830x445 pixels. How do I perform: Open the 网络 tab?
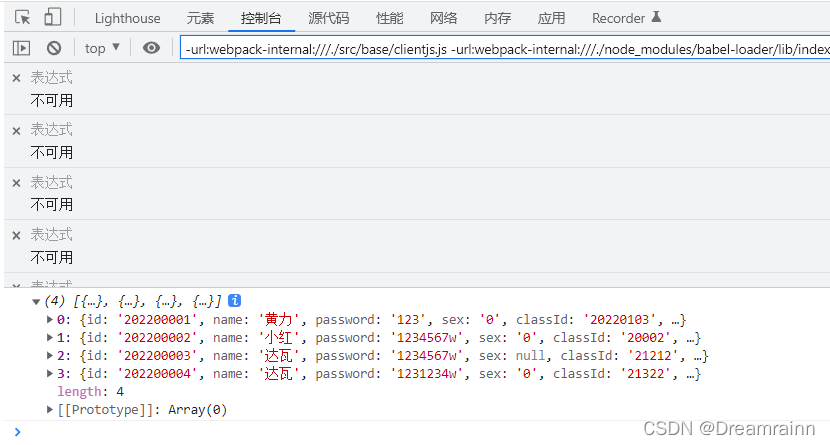pyautogui.click(x=444, y=18)
